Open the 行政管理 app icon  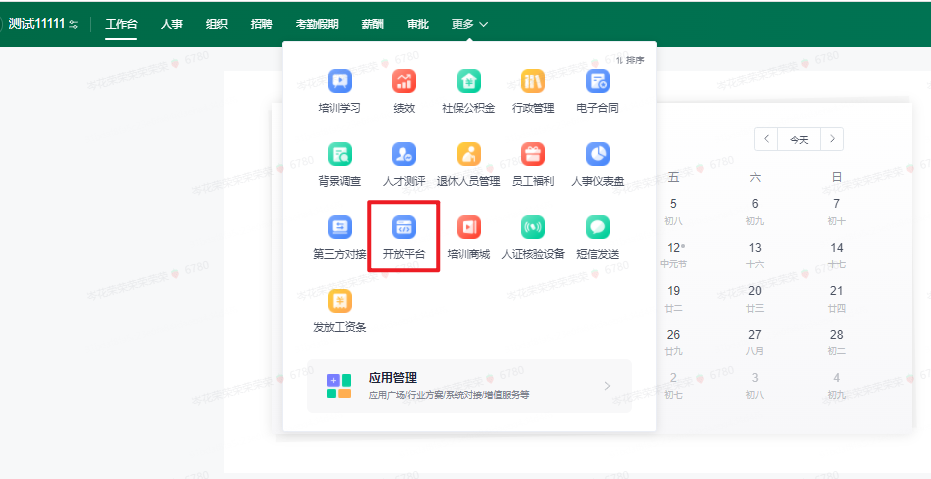tap(533, 81)
